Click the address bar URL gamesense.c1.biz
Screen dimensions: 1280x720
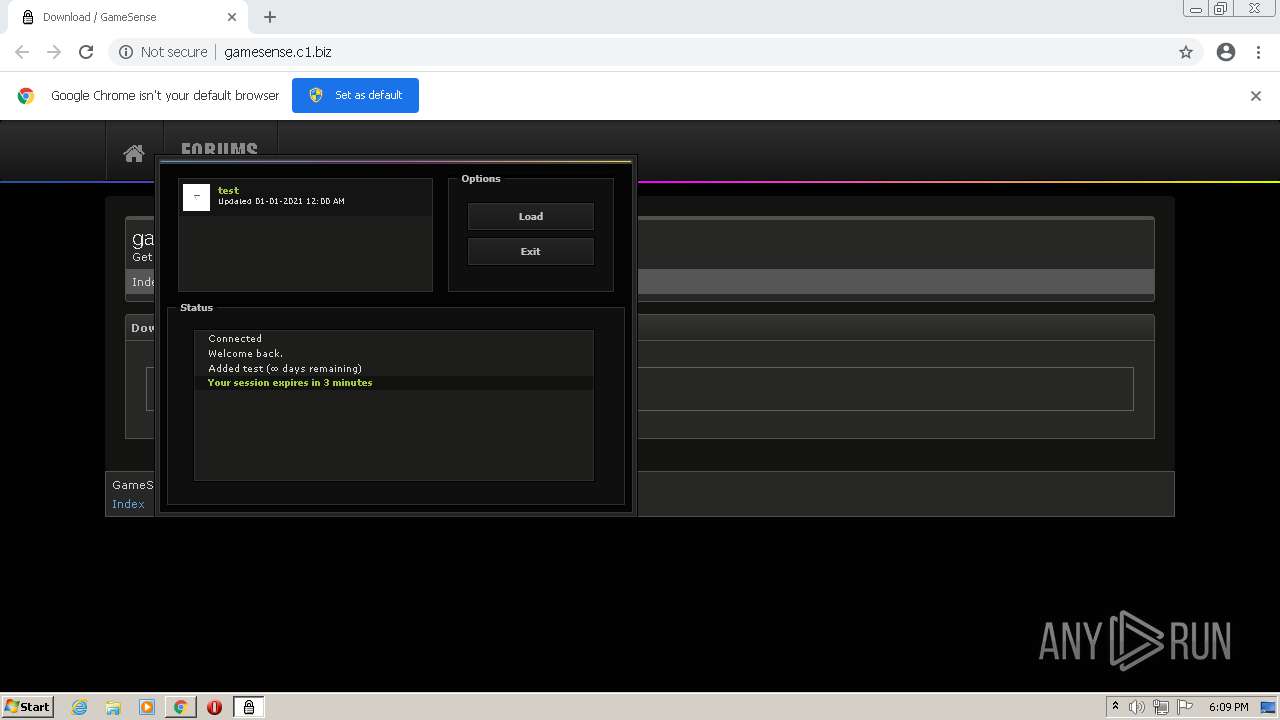278,52
